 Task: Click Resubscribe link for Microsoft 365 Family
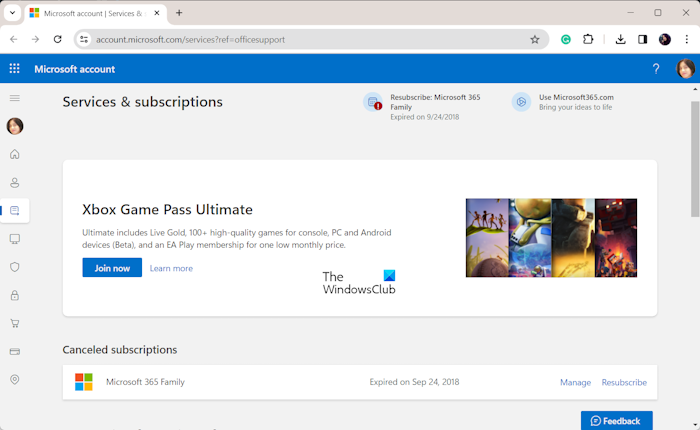click(624, 382)
